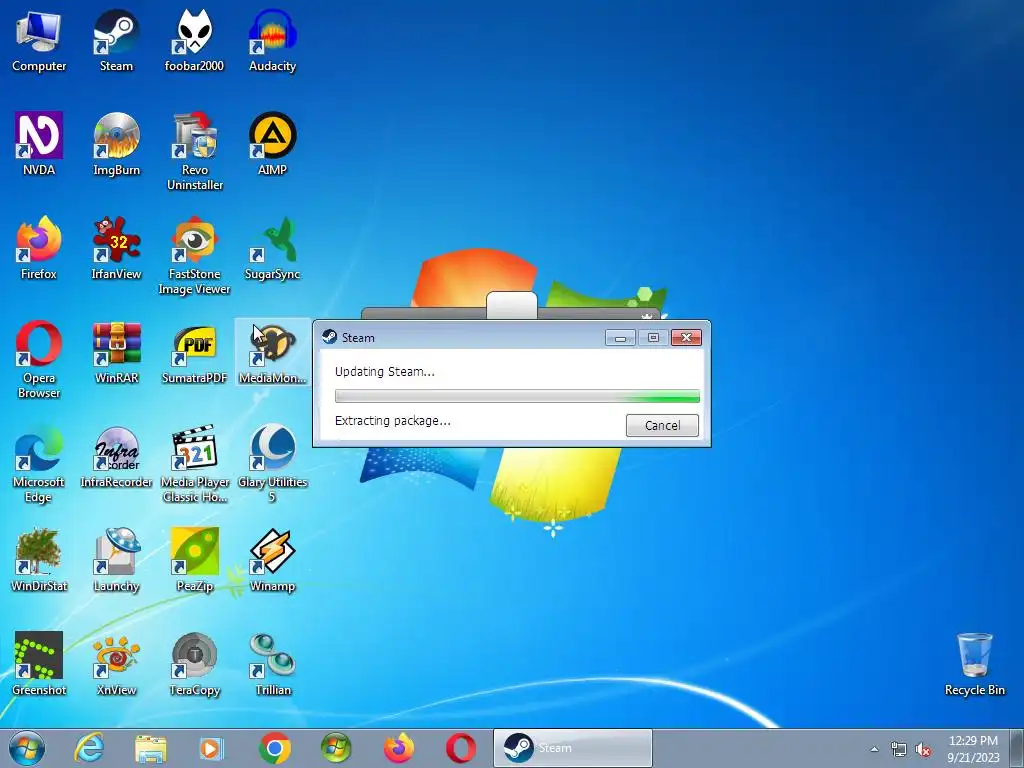Select the IrfanView desktop shortcut
This screenshot has width=1024, height=768.
pos(116,248)
